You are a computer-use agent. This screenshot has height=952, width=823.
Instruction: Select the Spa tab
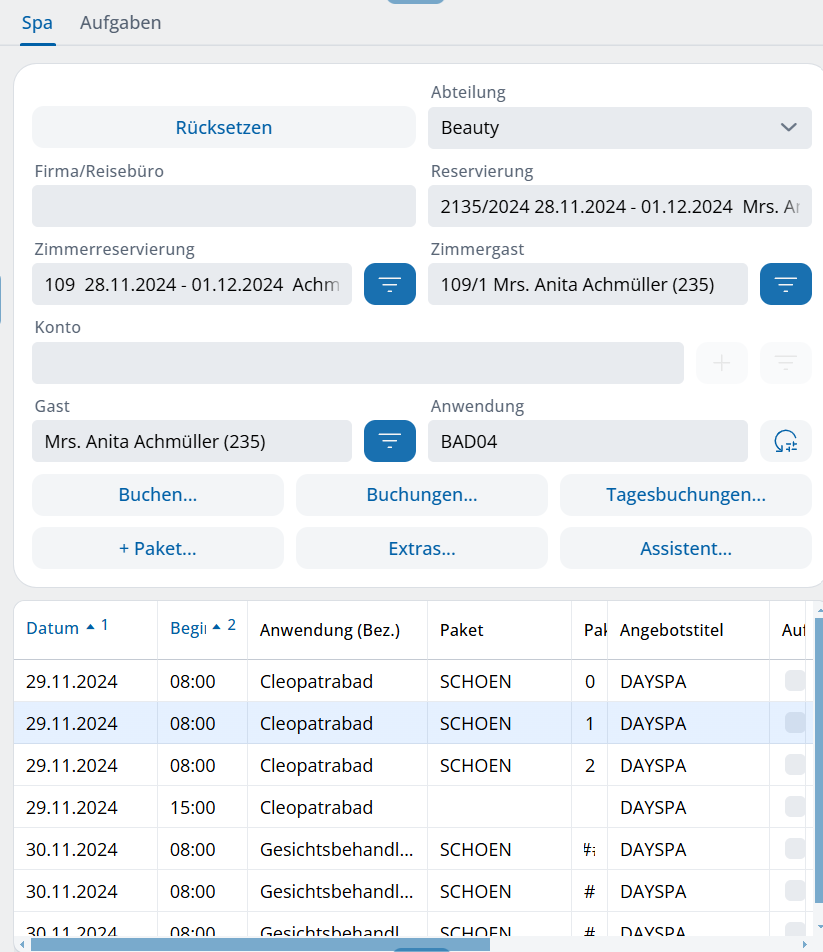tap(37, 23)
